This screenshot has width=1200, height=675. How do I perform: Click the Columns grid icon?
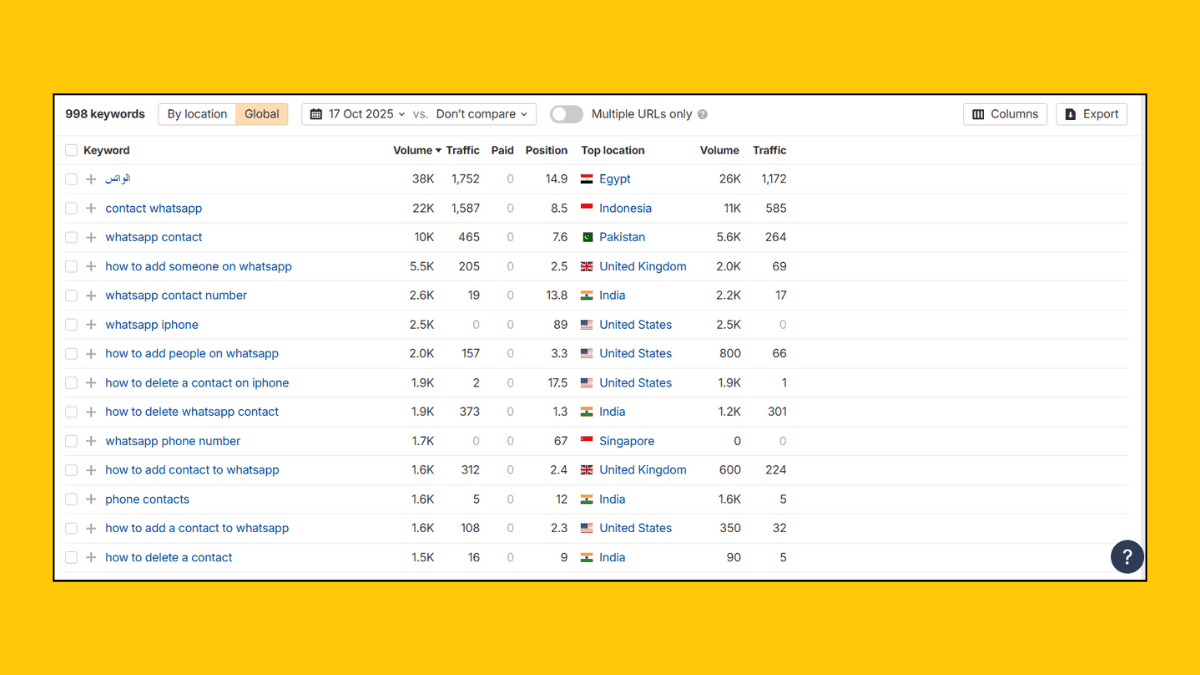[x=977, y=113]
